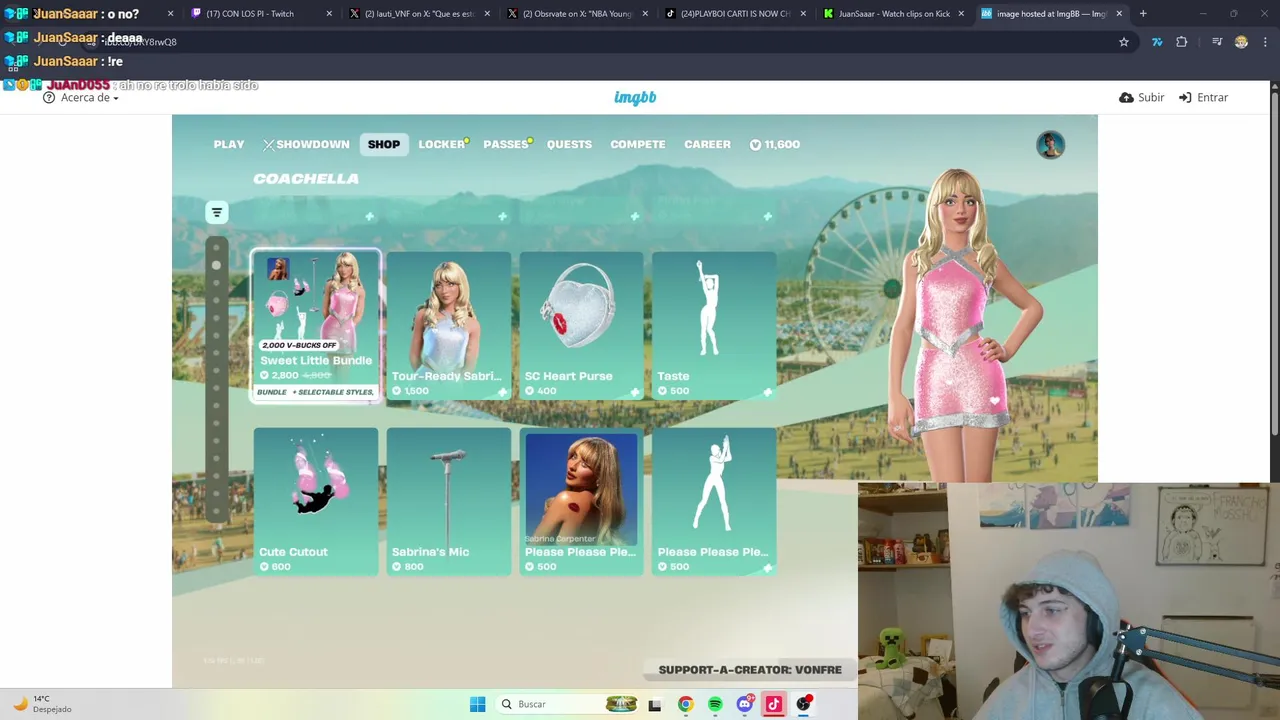The image size is (1280, 720).
Task: Select the SC Heart Purse card
Action: [x=581, y=325]
